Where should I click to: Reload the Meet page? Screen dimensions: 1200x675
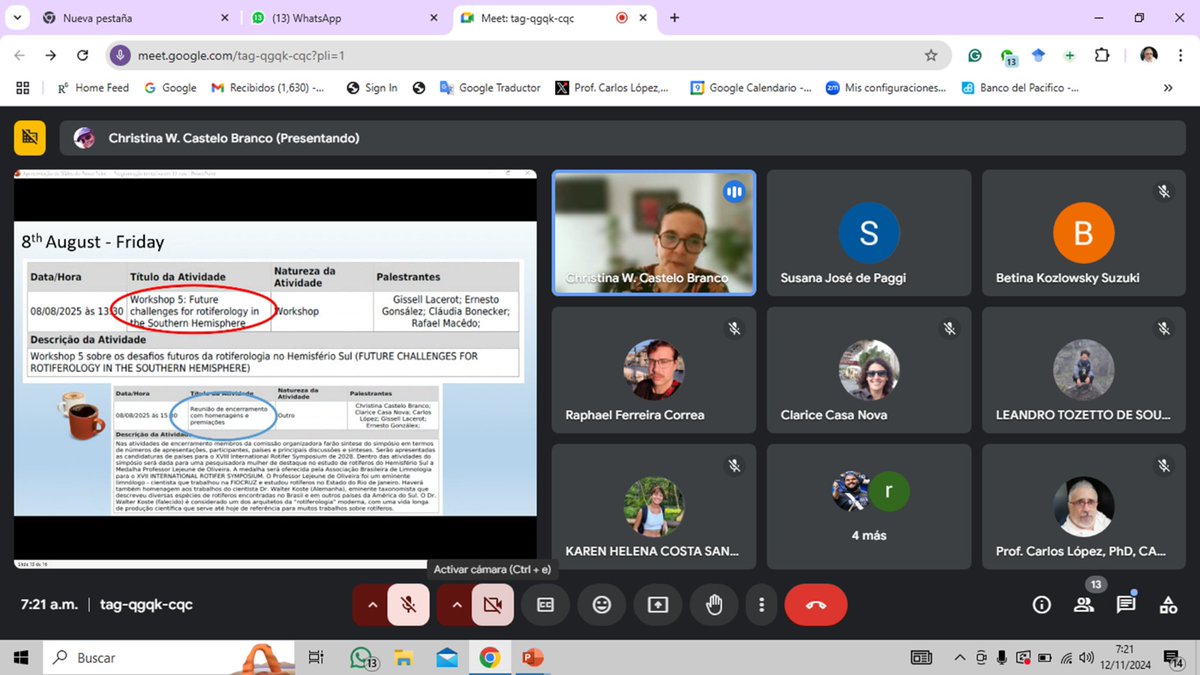click(x=83, y=56)
